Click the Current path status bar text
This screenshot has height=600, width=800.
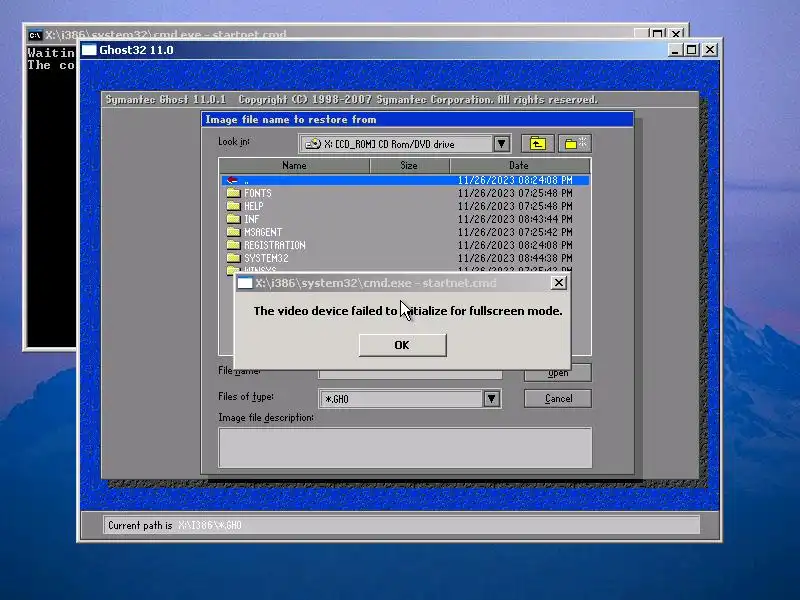[x=174, y=525]
